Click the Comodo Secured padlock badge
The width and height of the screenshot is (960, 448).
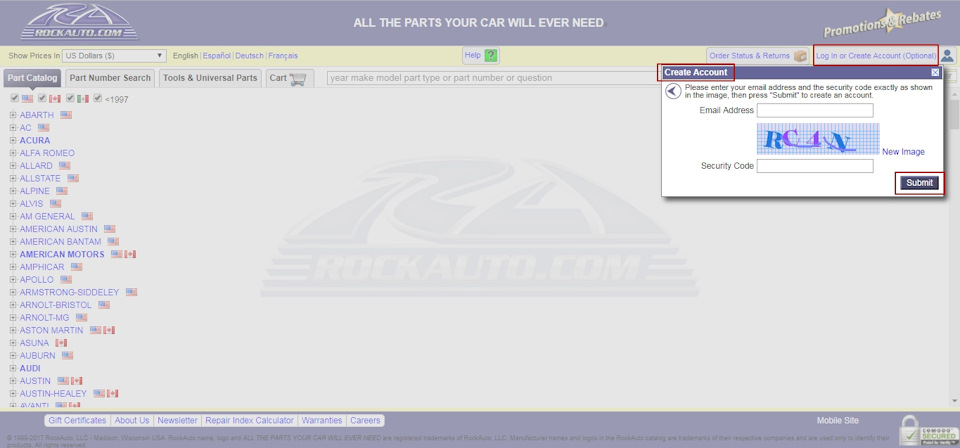click(x=928, y=430)
